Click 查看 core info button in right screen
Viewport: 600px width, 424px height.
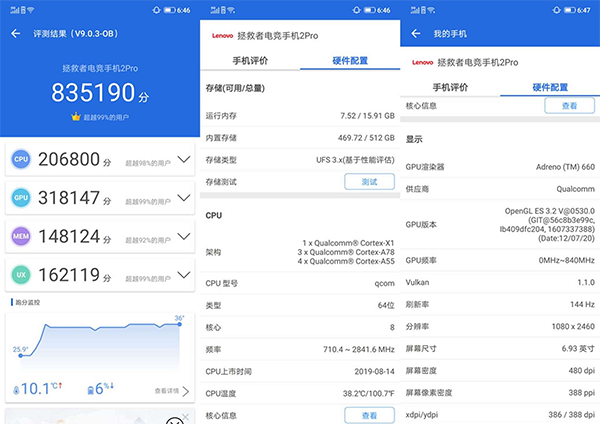(569, 106)
